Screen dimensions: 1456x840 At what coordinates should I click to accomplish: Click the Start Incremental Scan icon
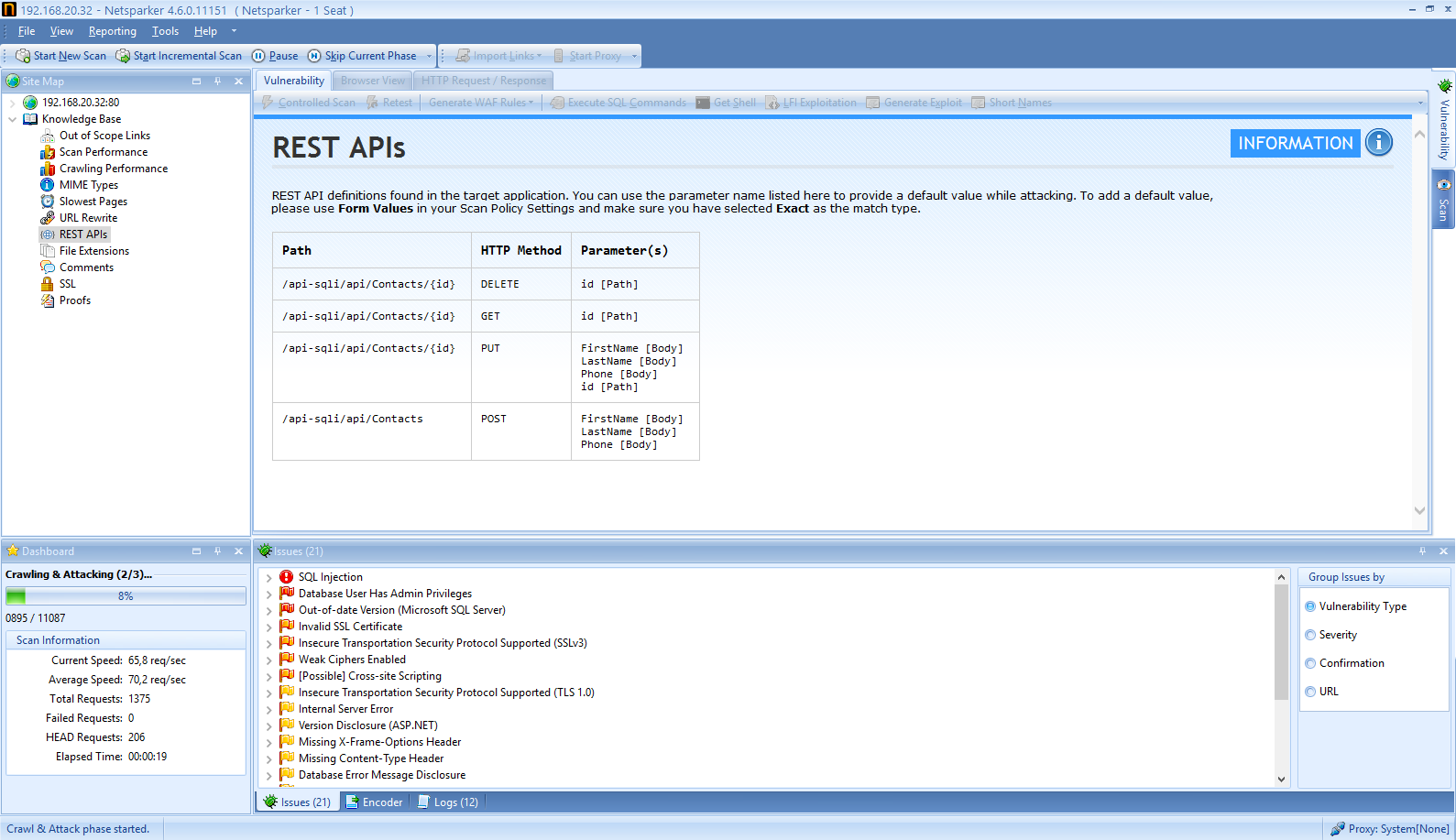point(123,56)
